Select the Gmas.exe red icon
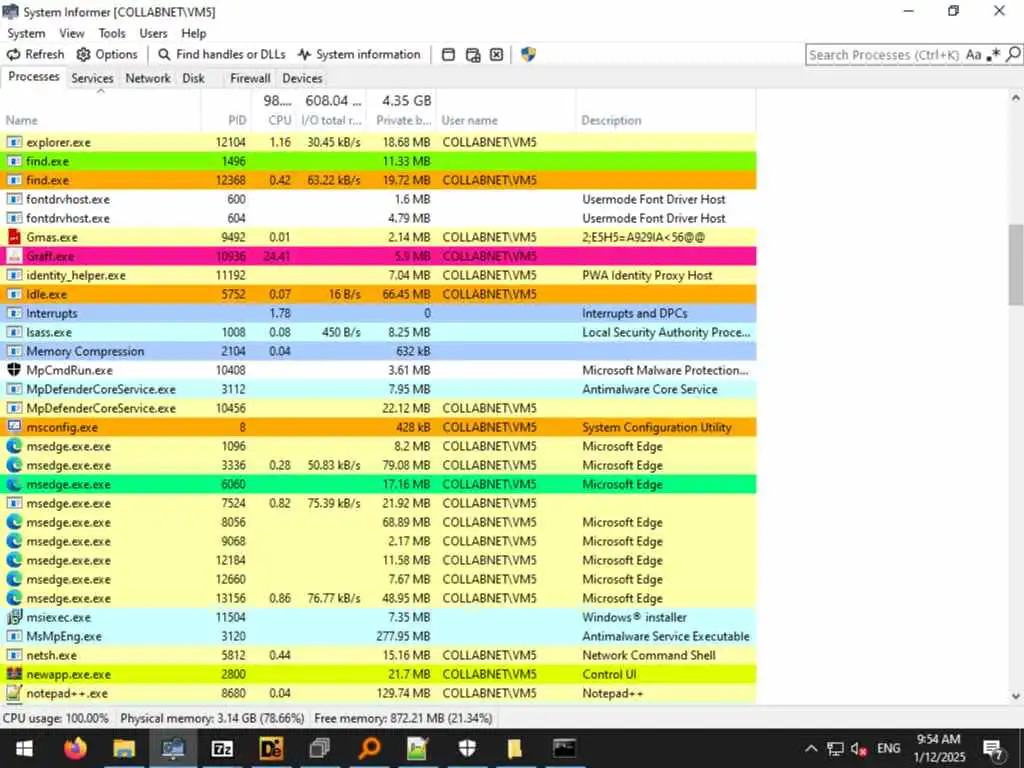This screenshot has width=1024, height=768. click(14, 237)
